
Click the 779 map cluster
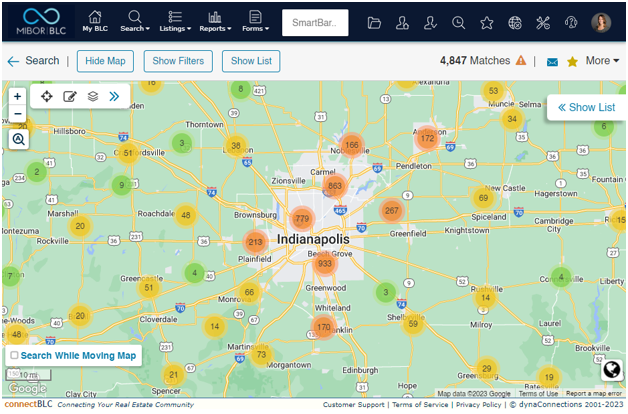tap(302, 219)
